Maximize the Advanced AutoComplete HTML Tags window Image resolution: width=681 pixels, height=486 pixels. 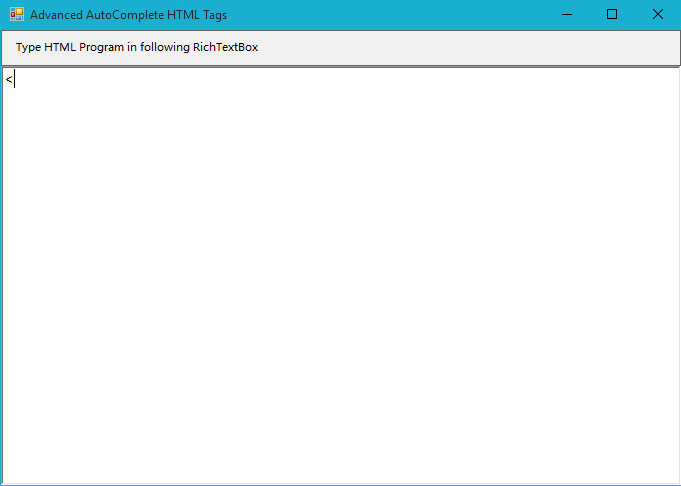point(612,15)
